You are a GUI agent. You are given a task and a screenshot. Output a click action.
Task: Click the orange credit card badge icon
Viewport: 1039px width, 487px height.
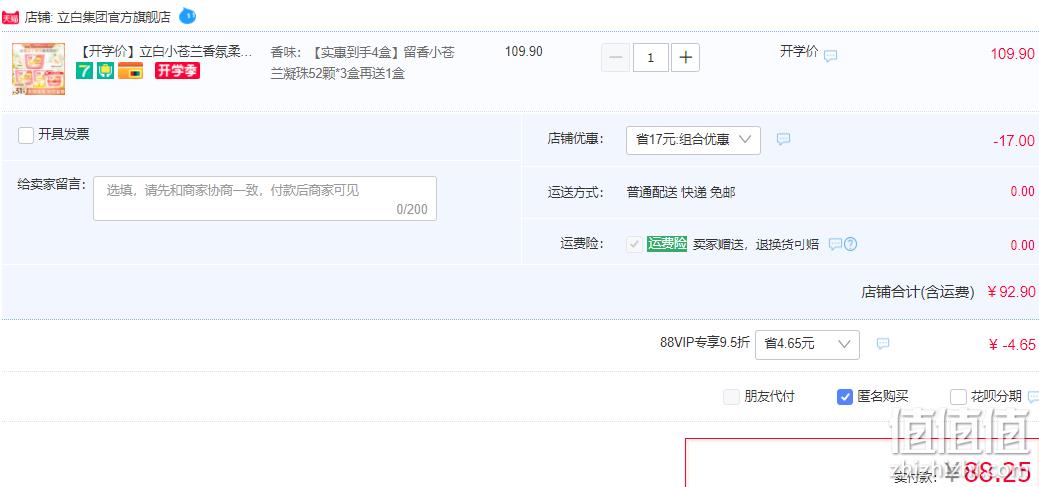(131, 70)
